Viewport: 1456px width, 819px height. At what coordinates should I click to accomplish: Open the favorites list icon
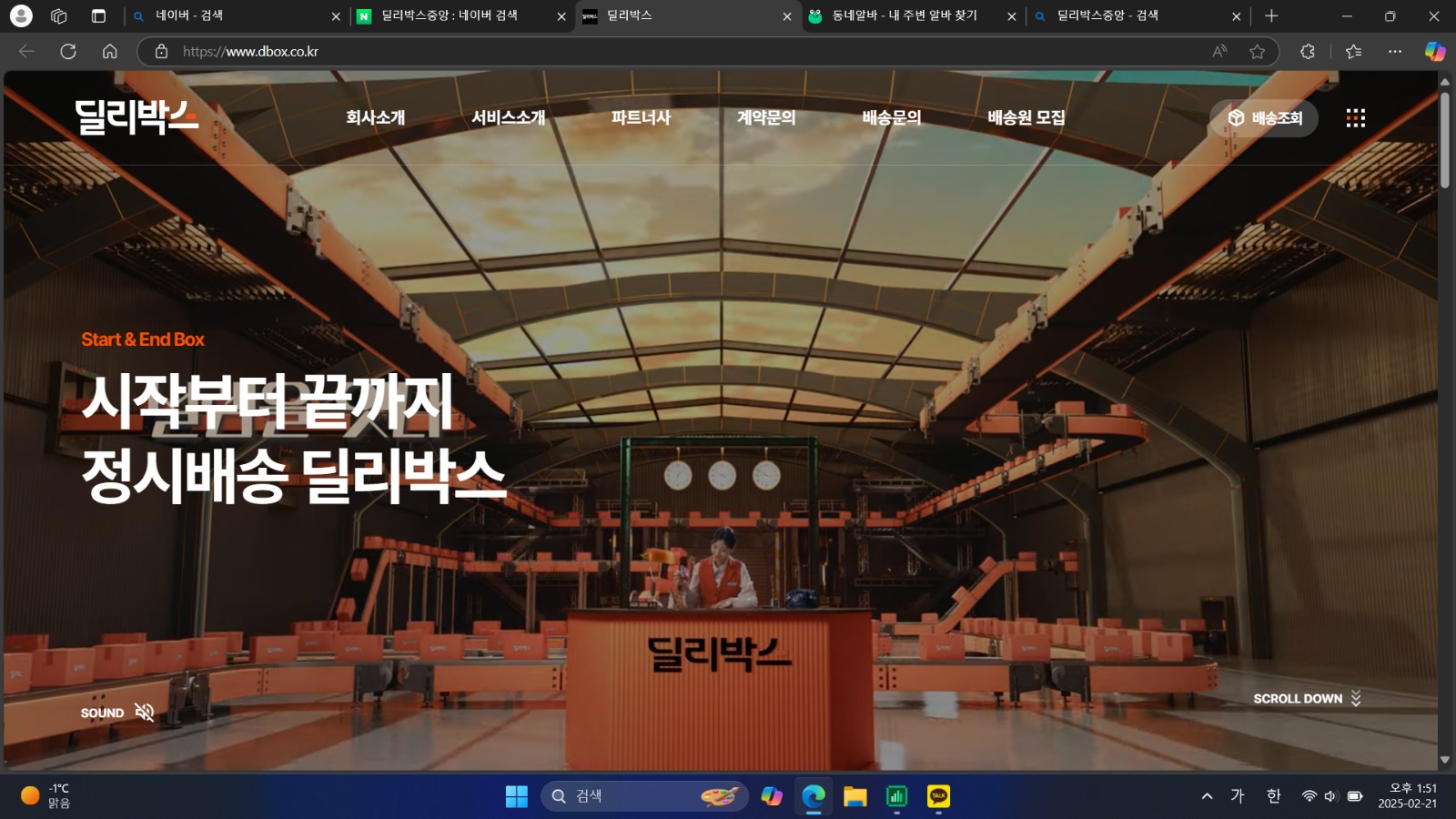coord(1354,51)
